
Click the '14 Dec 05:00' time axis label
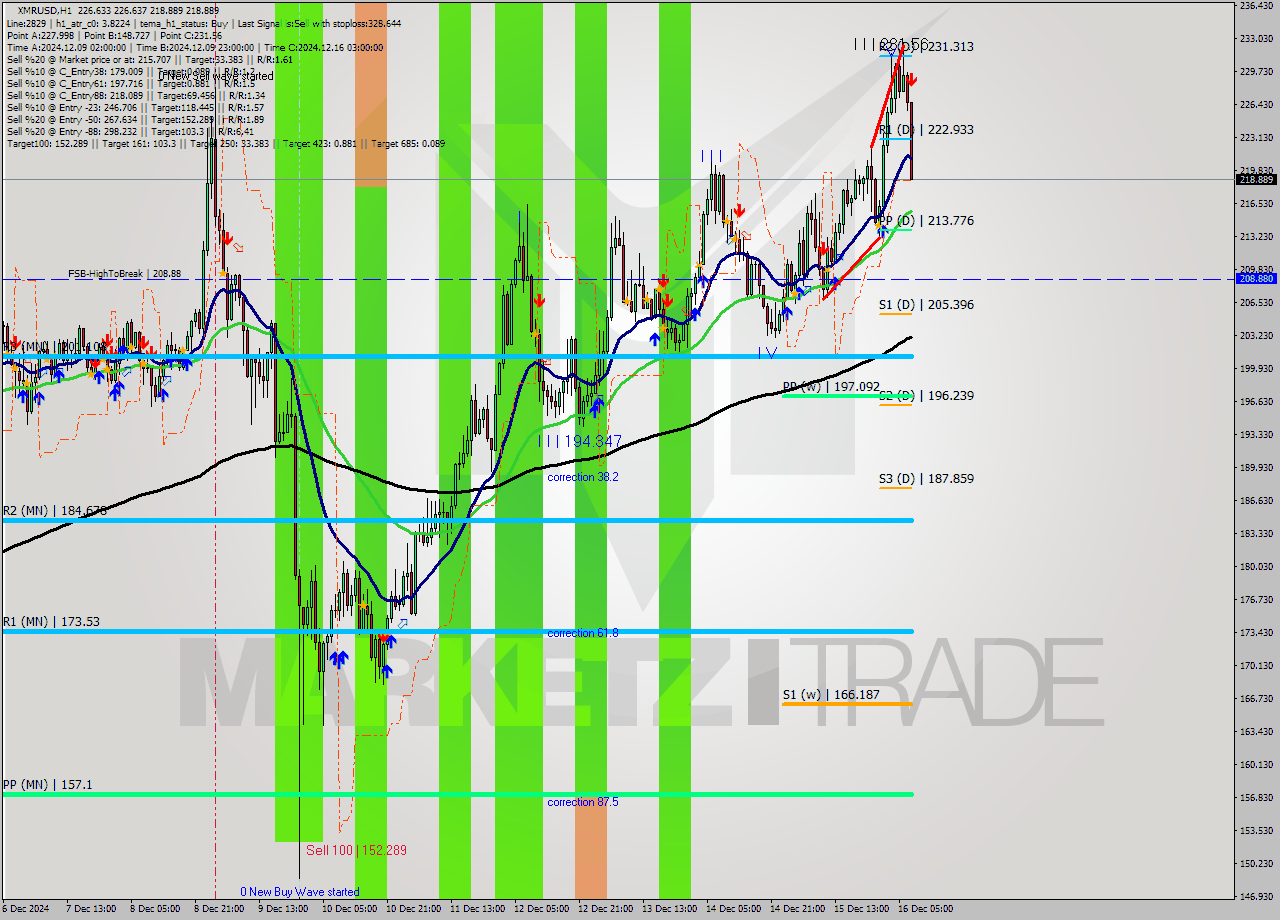[732, 909]
